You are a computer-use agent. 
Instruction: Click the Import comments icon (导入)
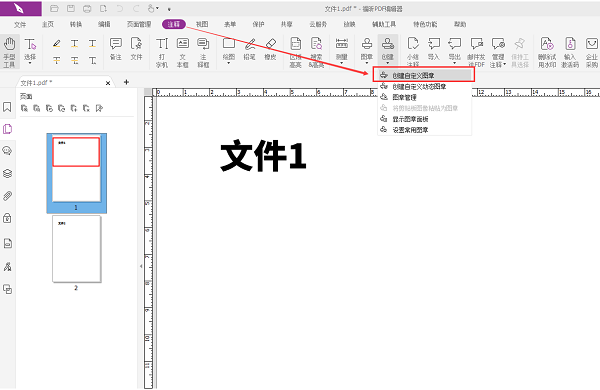(434, 49)
